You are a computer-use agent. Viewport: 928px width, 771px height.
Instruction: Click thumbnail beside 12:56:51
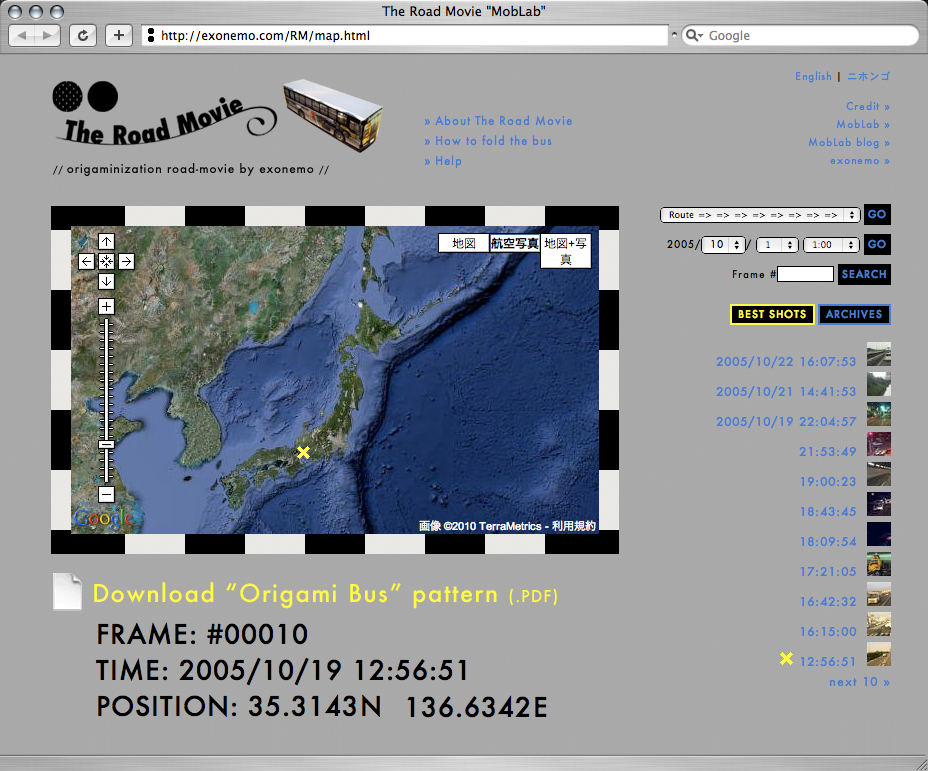[879, 654]
